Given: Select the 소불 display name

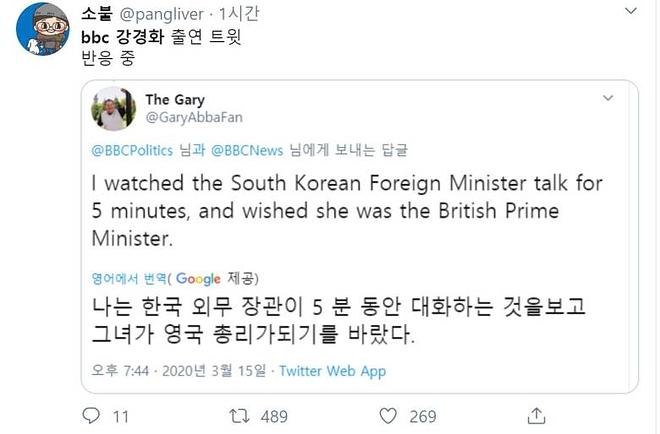Looking at the screenshot, I should pos(99,15).
